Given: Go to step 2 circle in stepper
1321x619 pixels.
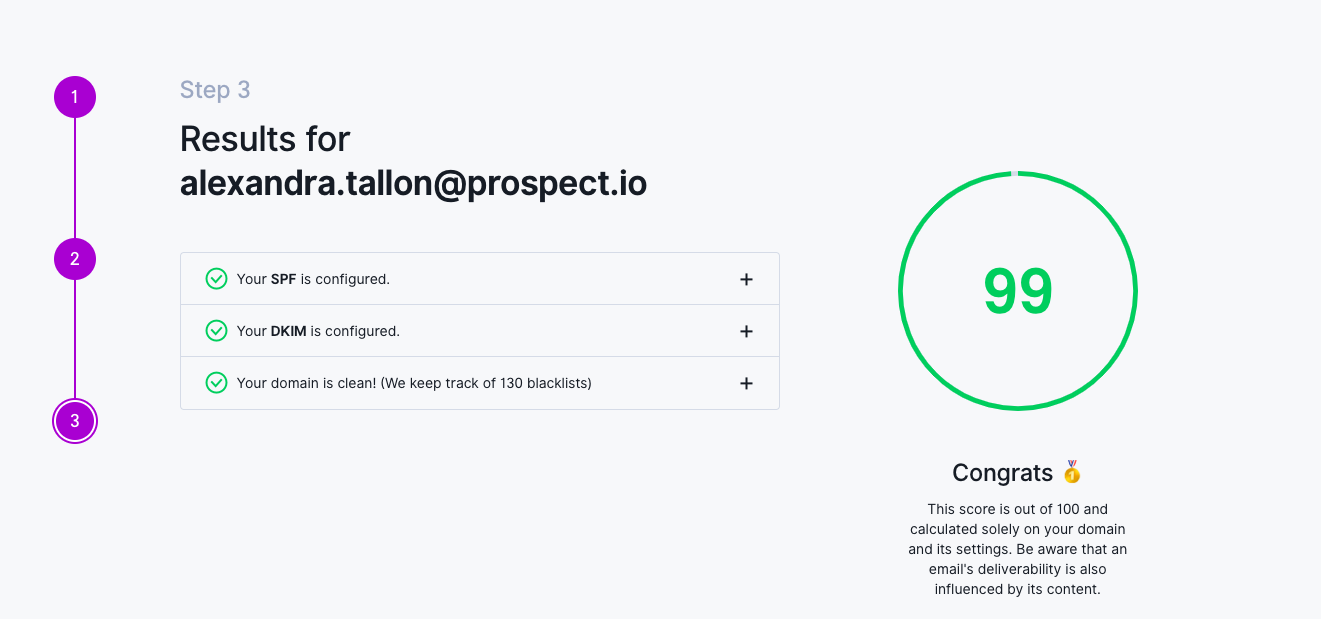Looking at the screenshot, I should 75,259.
